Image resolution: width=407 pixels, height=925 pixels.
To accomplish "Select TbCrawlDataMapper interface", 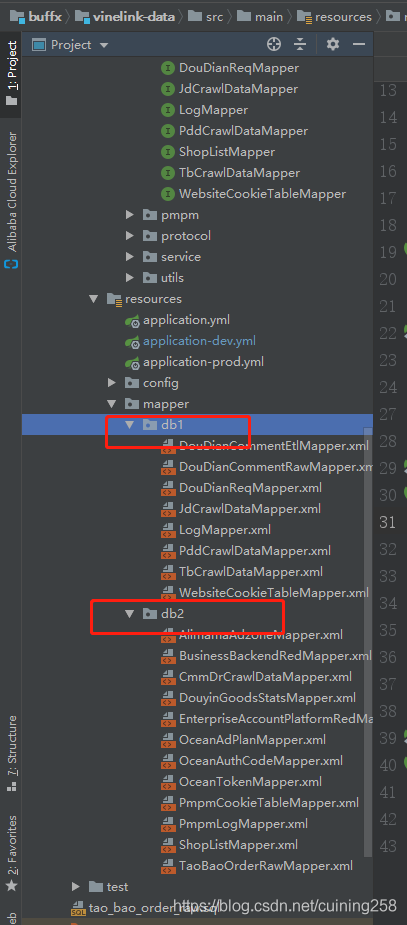I will tap(239, 173).
